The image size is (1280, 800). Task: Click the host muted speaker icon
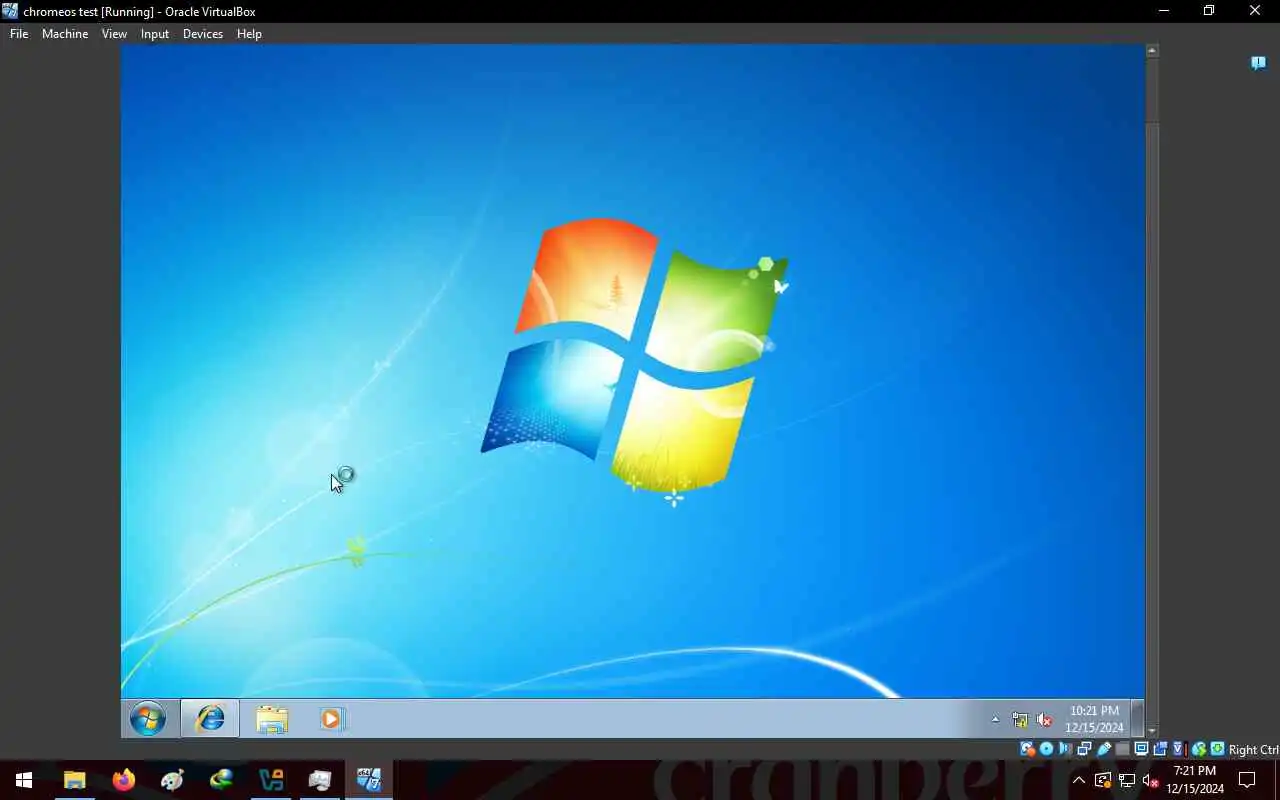point(1150,780)
